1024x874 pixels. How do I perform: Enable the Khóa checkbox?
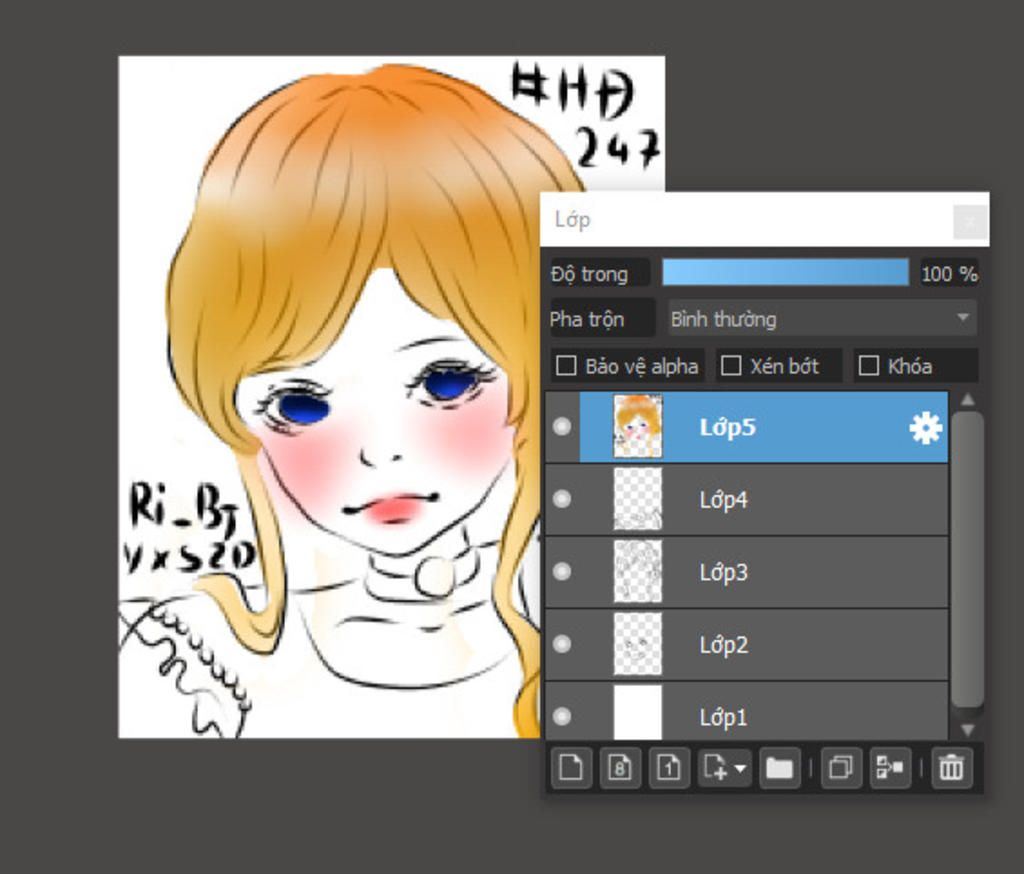tap(869, 366)
